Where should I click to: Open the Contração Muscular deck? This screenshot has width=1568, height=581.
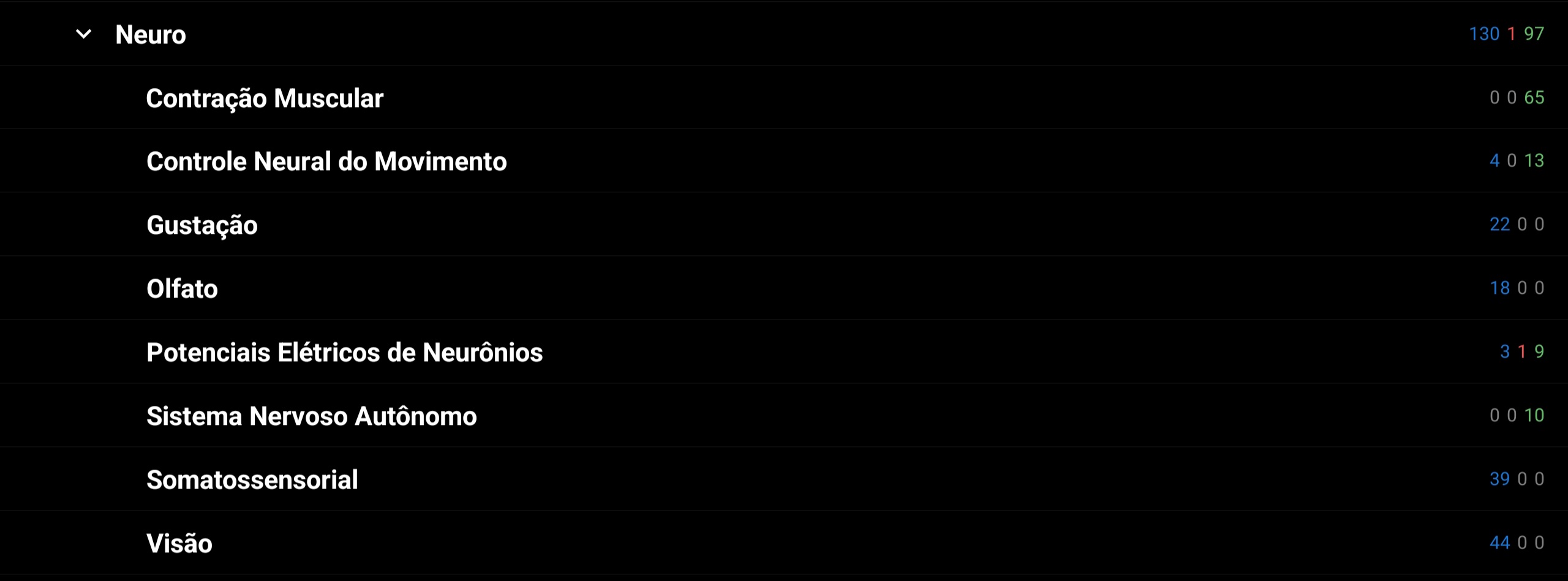coord(265,99)
